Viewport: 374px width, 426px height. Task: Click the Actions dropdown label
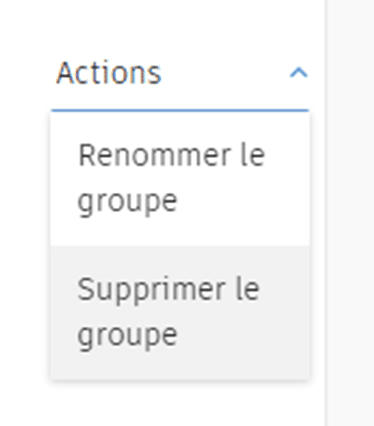click(x=109, y=73)
